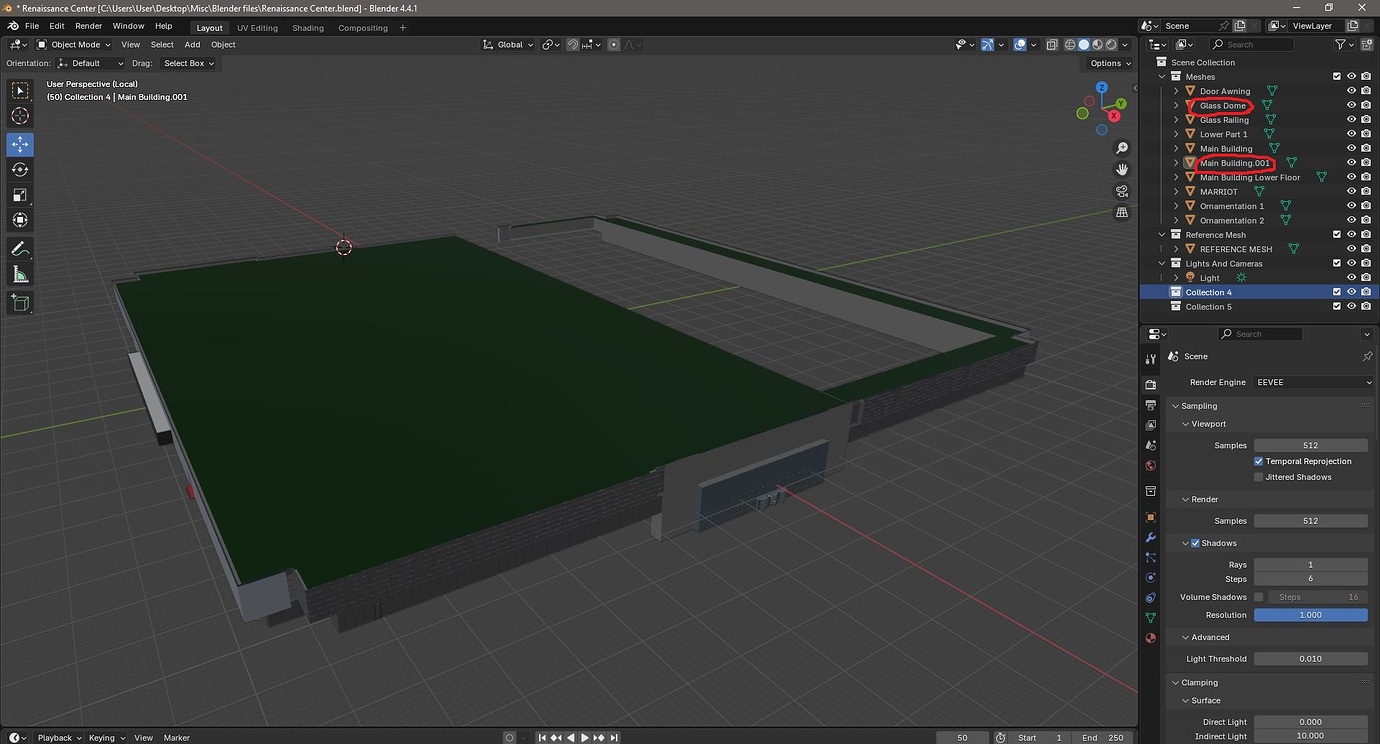This screenshot has width=1380, height=744.
Task: Open the Object Mode dropdown
Action: click(74, 44)
